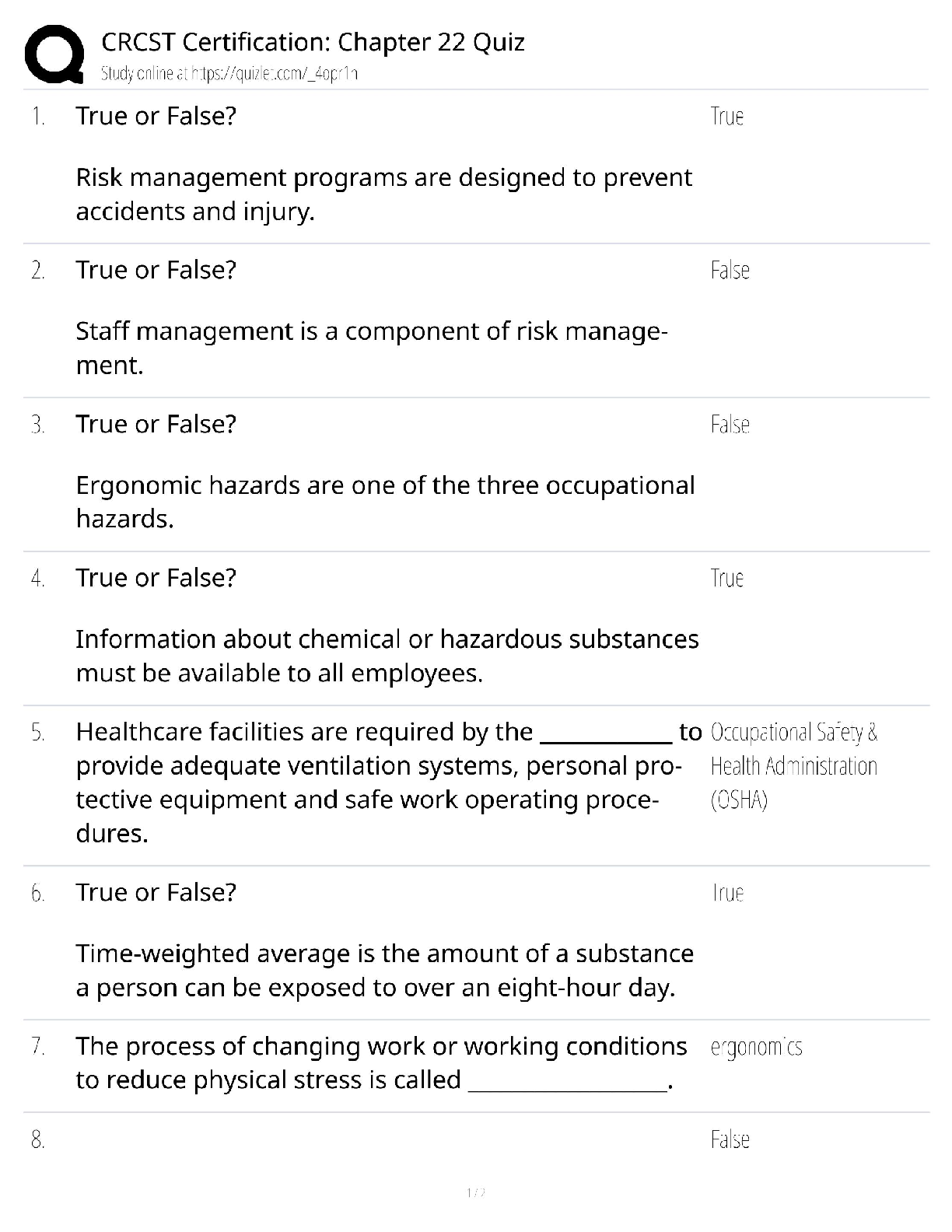Click the False answer for question 3

coord(730,425)
